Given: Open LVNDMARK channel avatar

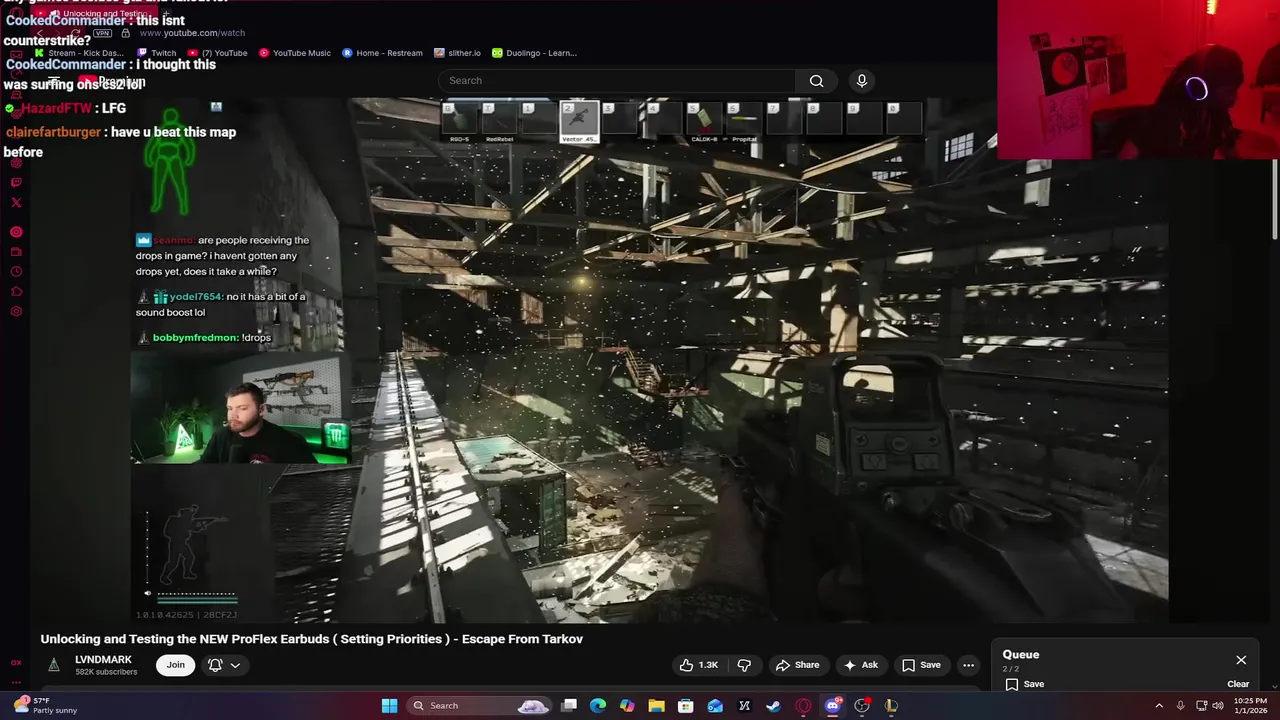Looking at the screenshot, I should point(54,664).
